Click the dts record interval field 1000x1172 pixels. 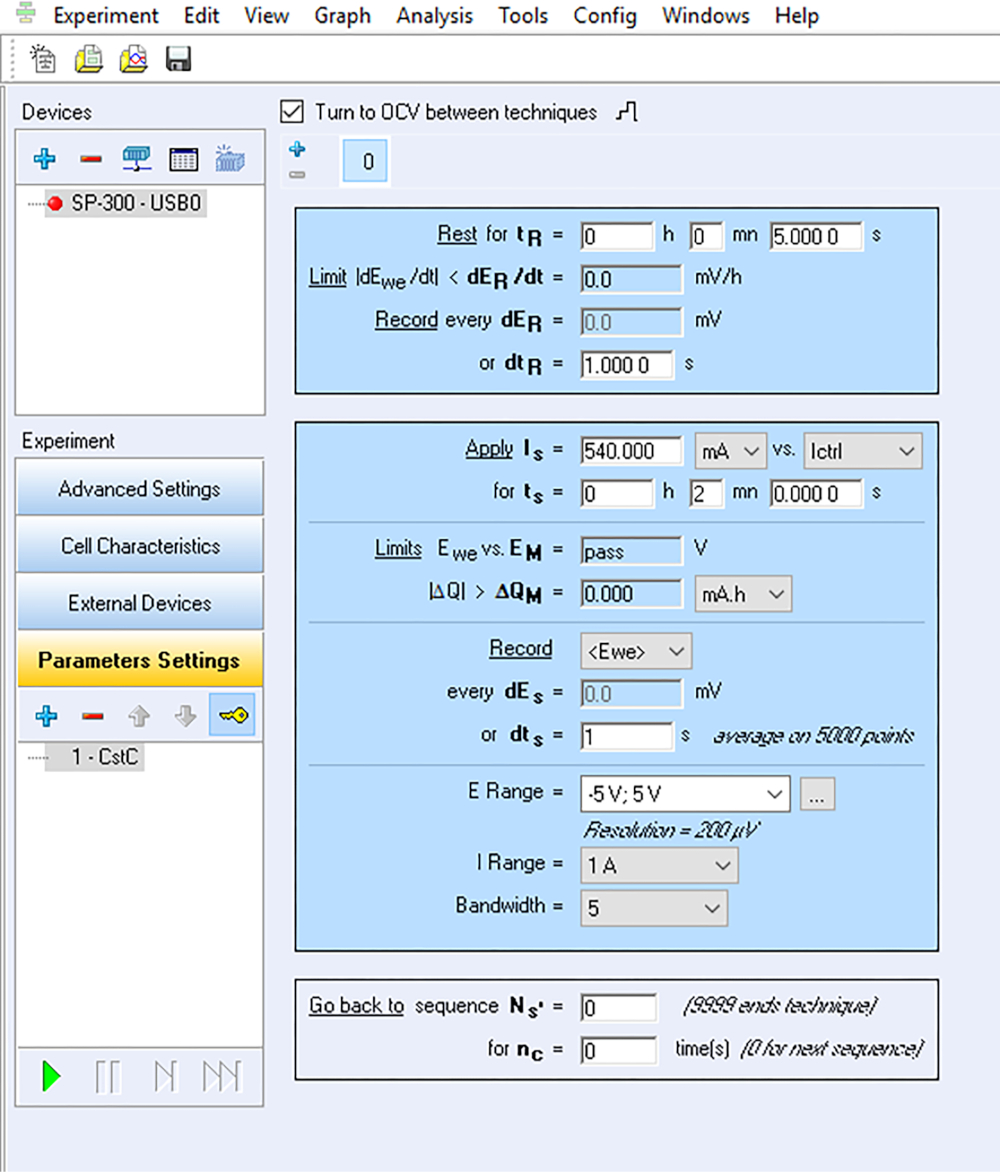[627, 737]
